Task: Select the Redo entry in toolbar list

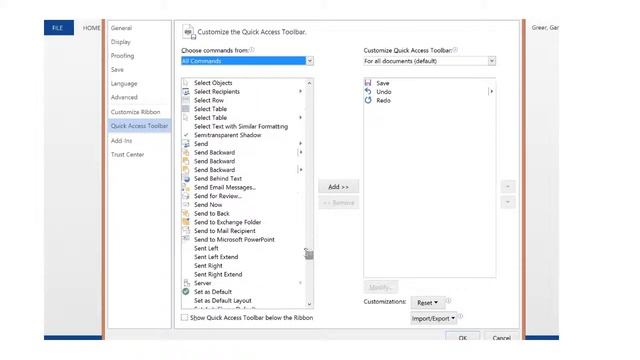Action: pyautogui.click(x=383, y=100)
